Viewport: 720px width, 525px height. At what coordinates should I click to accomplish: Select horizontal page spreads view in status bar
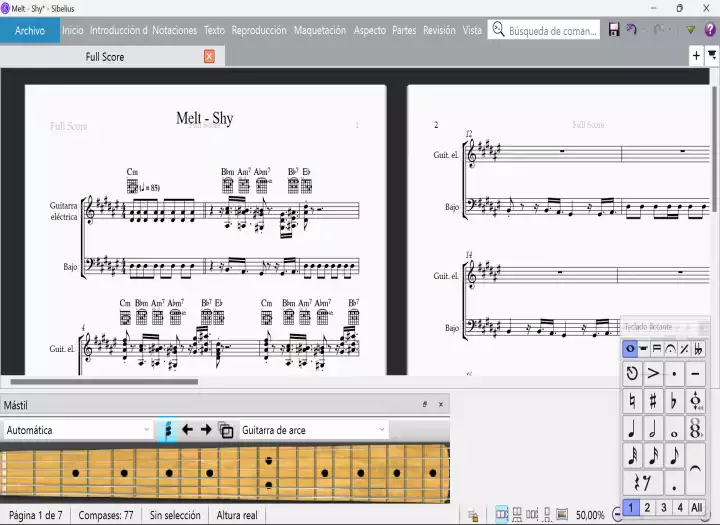(x=501, y=514)
